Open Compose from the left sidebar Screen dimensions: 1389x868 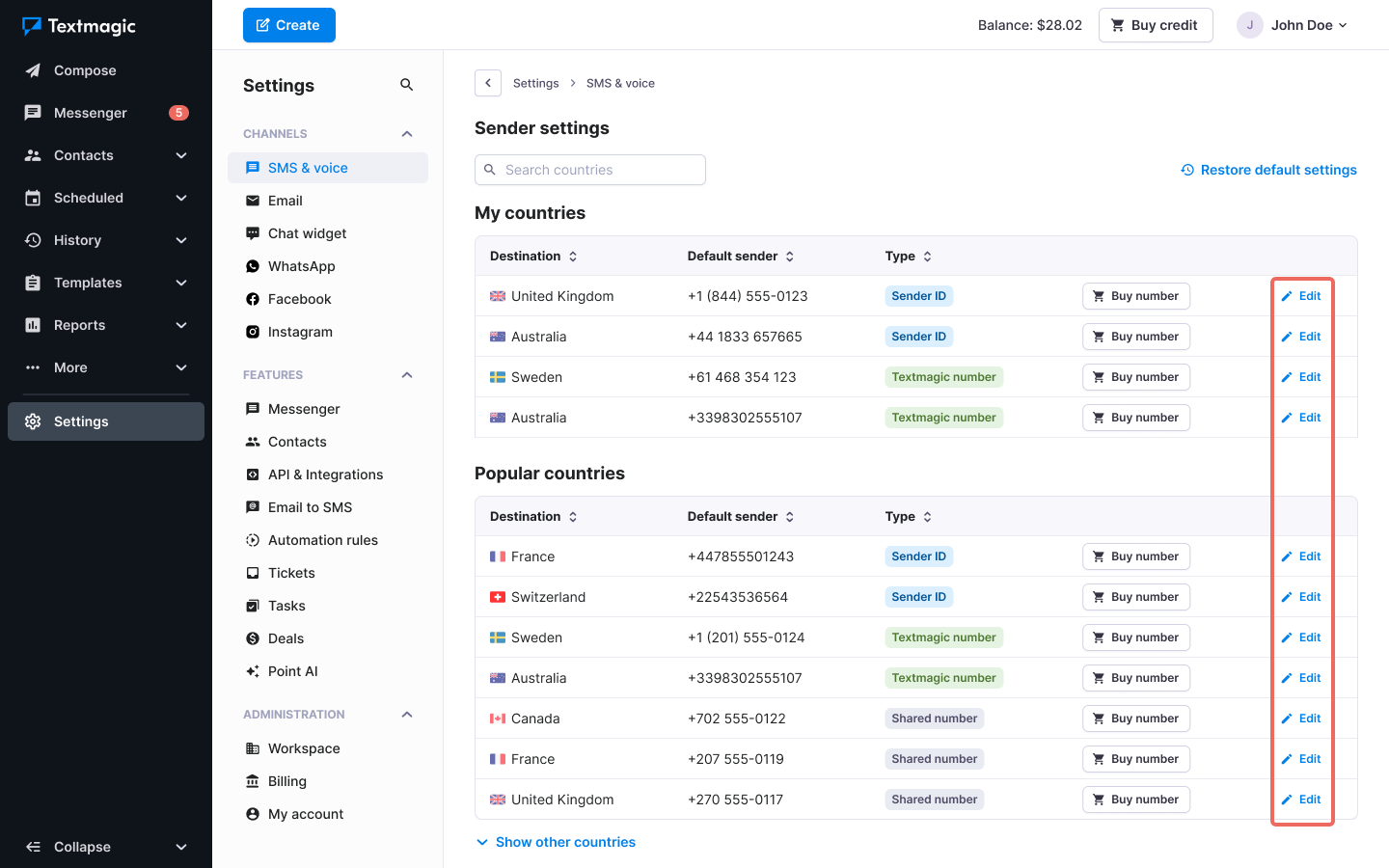coord(85,70)
